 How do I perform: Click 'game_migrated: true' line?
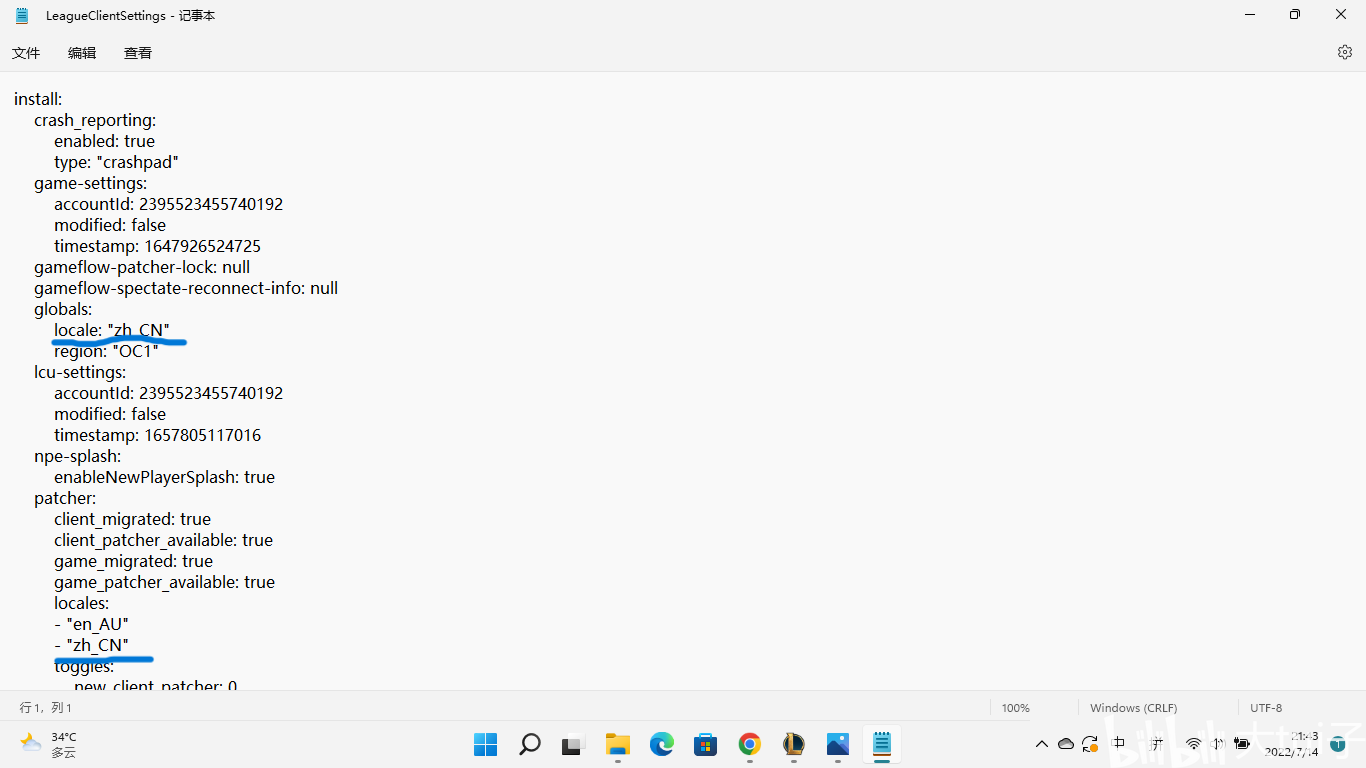point(133,561)
